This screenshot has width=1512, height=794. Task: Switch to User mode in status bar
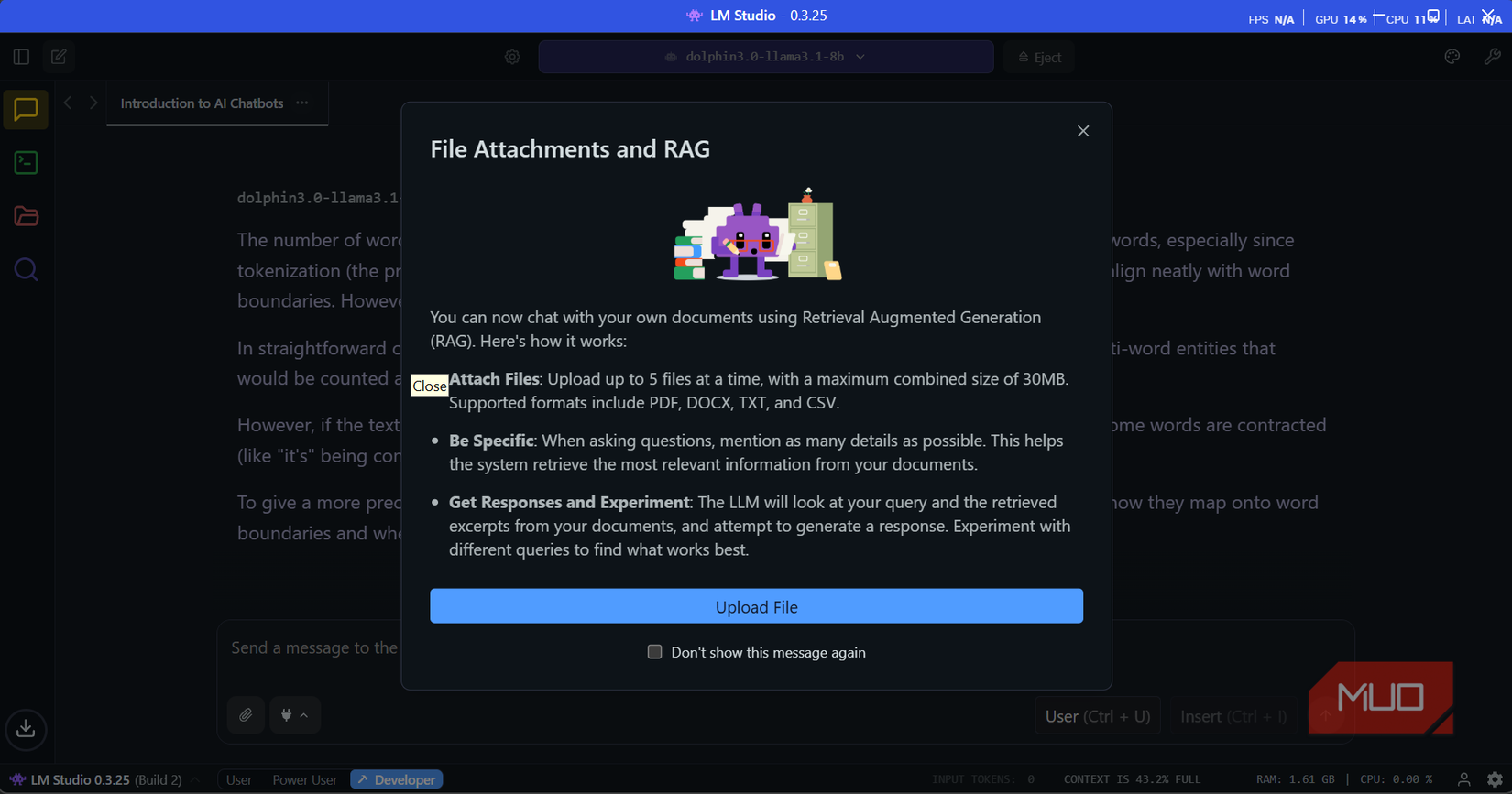pyautogui.click(x=239, y=779)
